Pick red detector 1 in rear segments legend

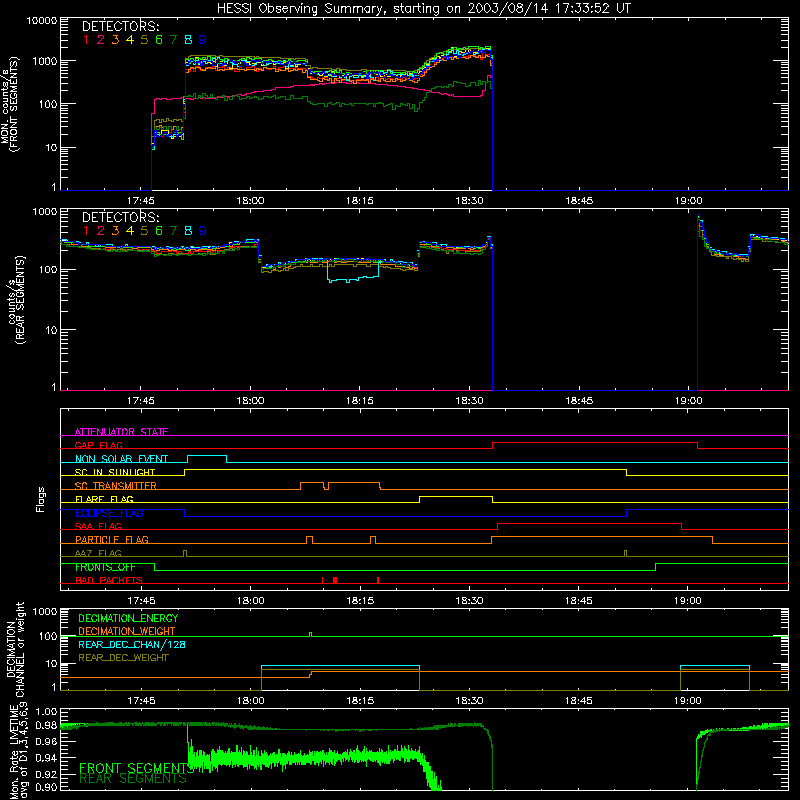(x=86, y=231)
